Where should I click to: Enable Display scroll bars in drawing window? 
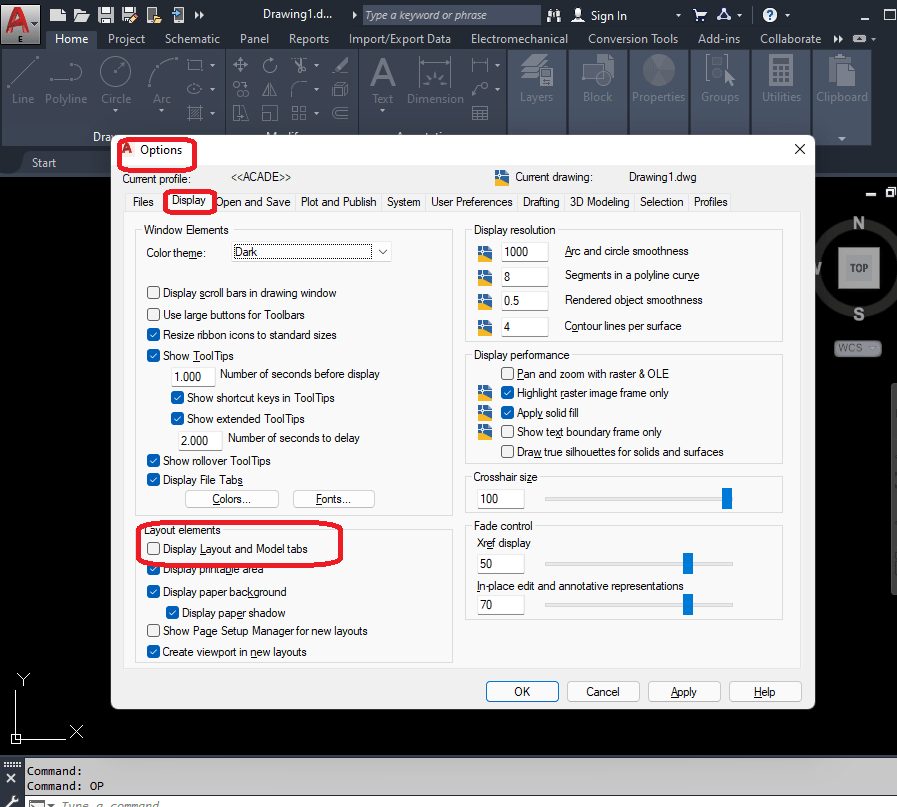pyautogui.click(x=153, y=293)
